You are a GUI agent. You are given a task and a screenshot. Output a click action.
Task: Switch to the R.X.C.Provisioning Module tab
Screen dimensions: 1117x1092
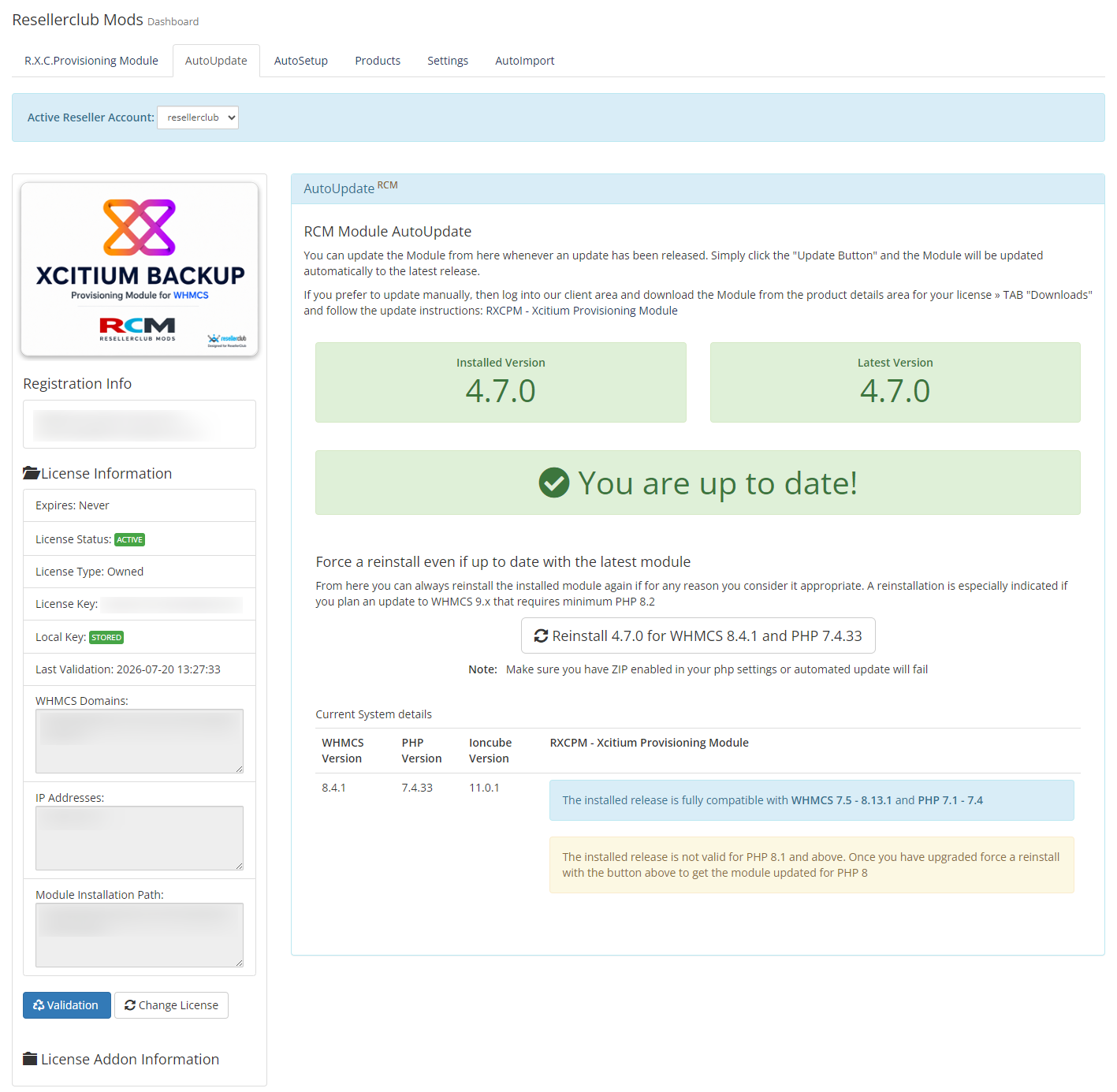[x=91, y=61]
